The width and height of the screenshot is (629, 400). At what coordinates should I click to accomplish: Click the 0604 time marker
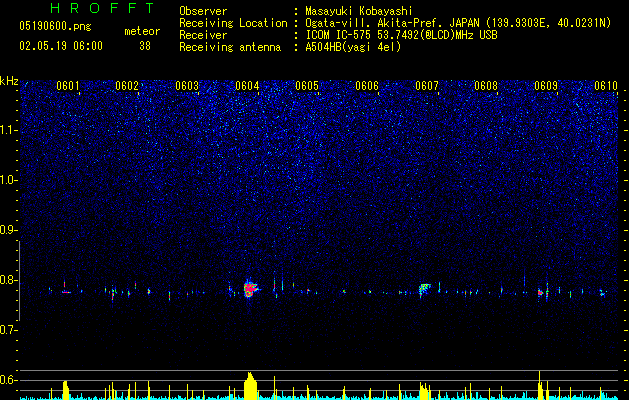247,86
